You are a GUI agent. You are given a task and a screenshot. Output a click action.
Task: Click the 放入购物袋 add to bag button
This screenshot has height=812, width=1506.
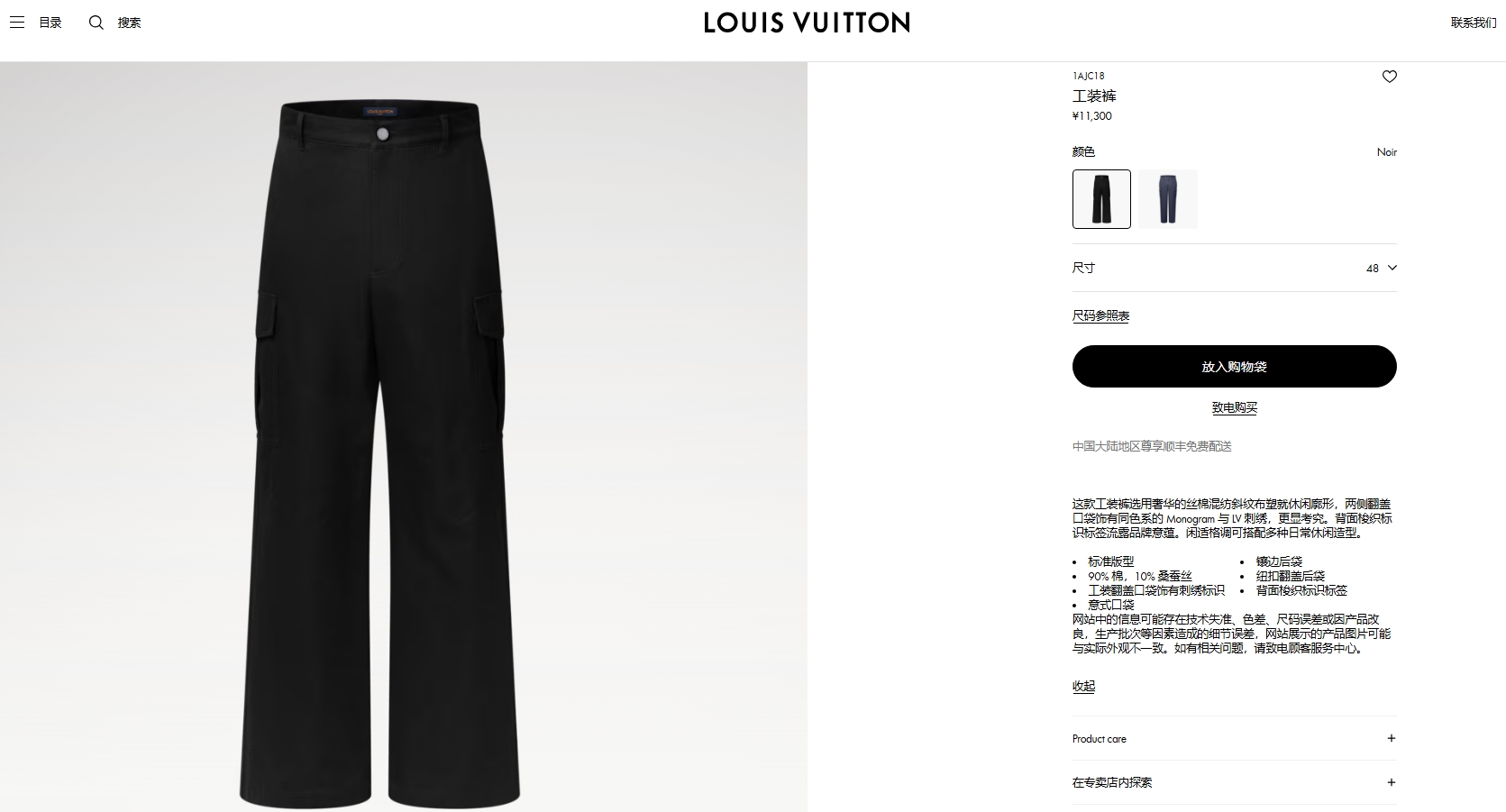point(1234,367)
